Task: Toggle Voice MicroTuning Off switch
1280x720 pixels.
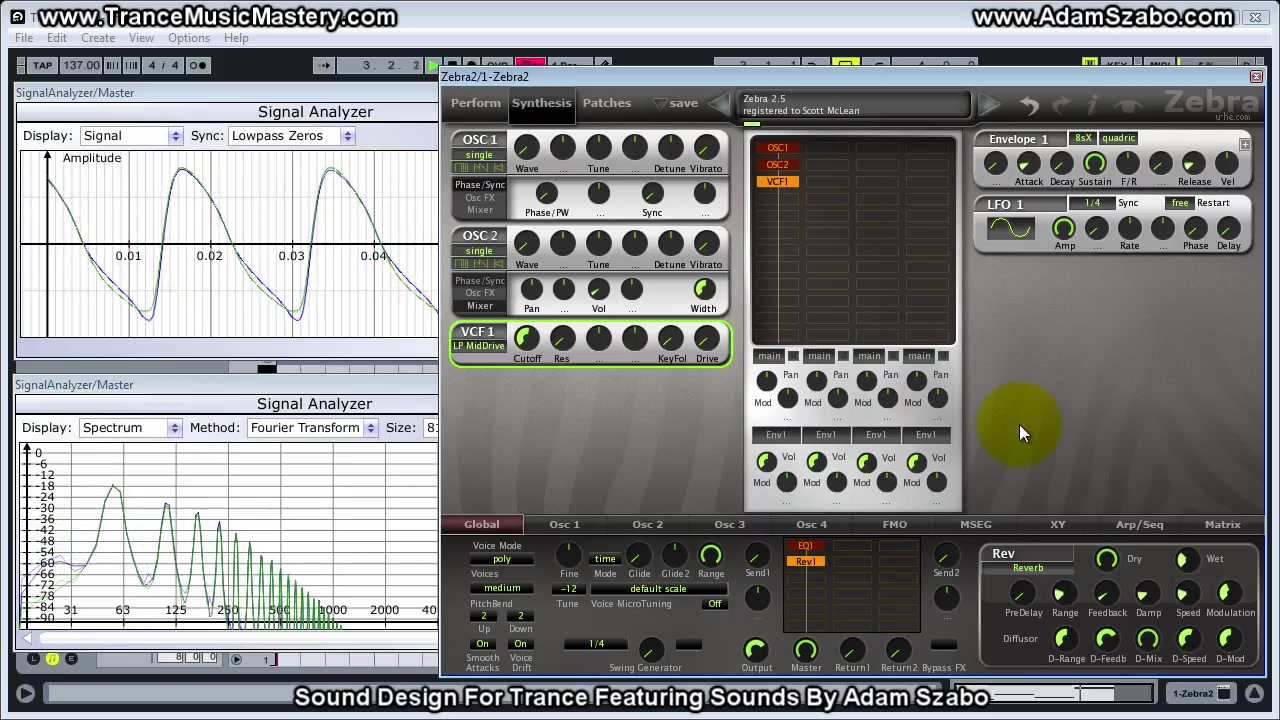Action: pos(714,604)
